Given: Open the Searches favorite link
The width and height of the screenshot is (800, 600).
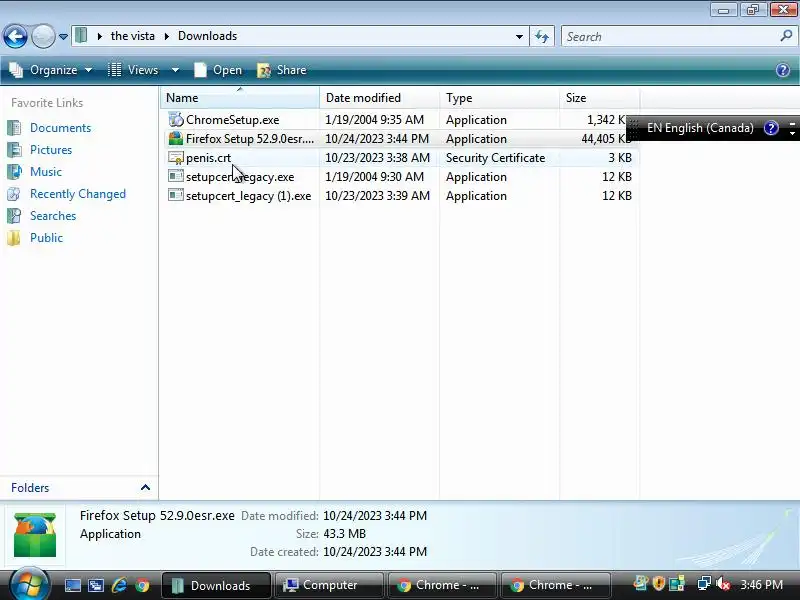Looking at the screenshot, I should (53, 216).
